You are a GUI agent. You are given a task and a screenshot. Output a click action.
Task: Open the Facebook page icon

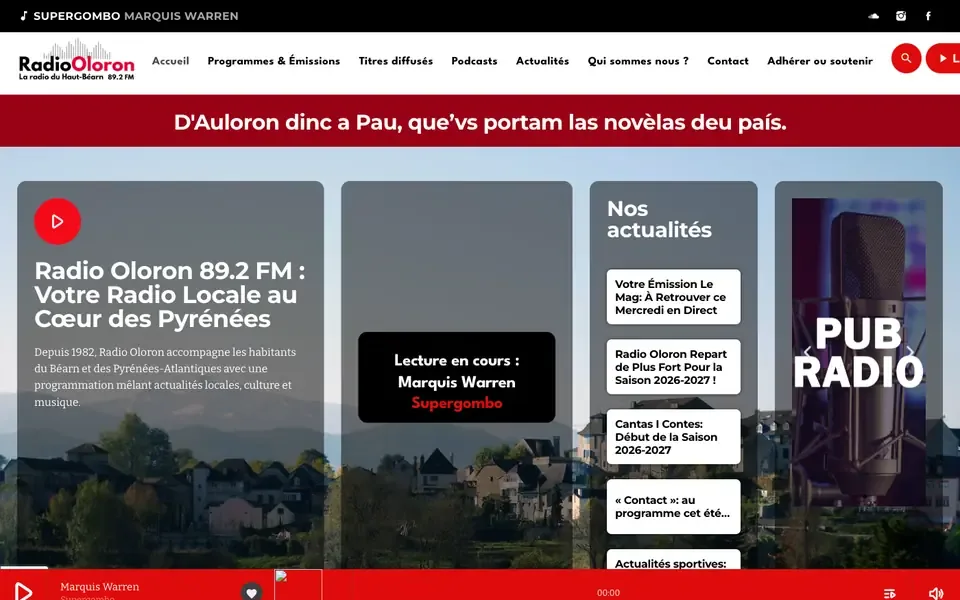928,16
